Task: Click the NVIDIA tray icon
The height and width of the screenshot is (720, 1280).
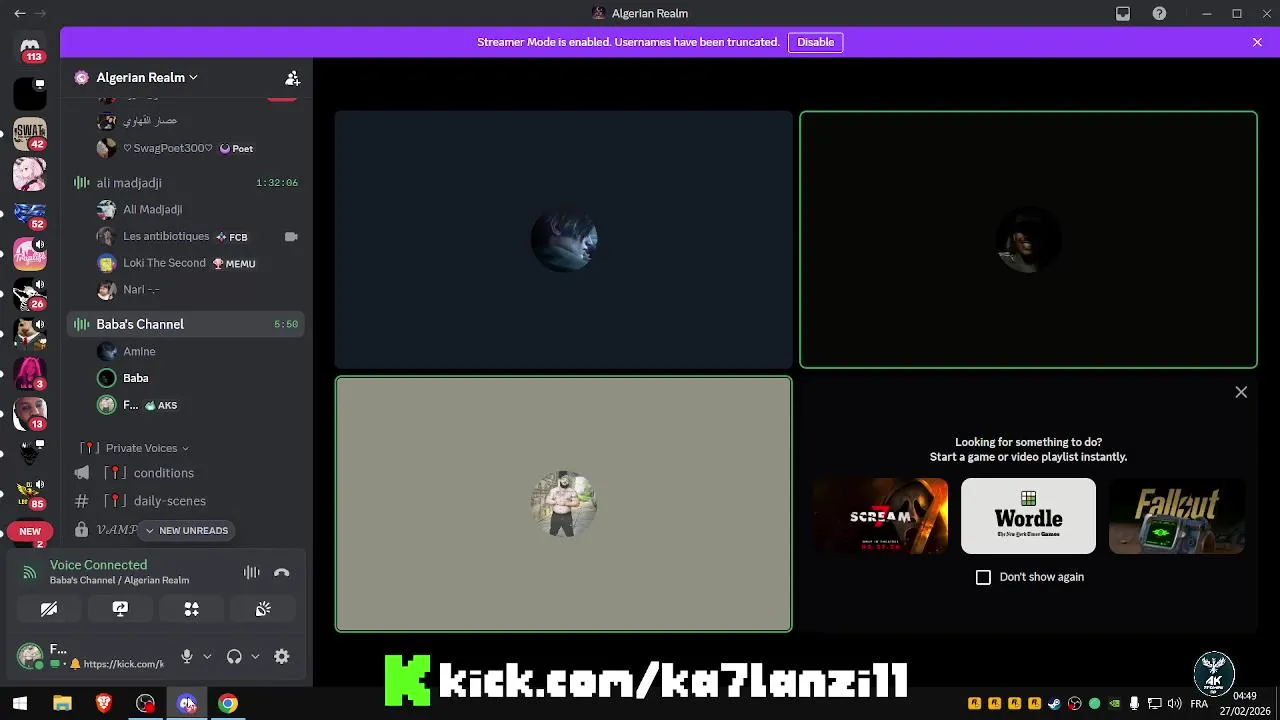Action: [x=1114, y=703]
